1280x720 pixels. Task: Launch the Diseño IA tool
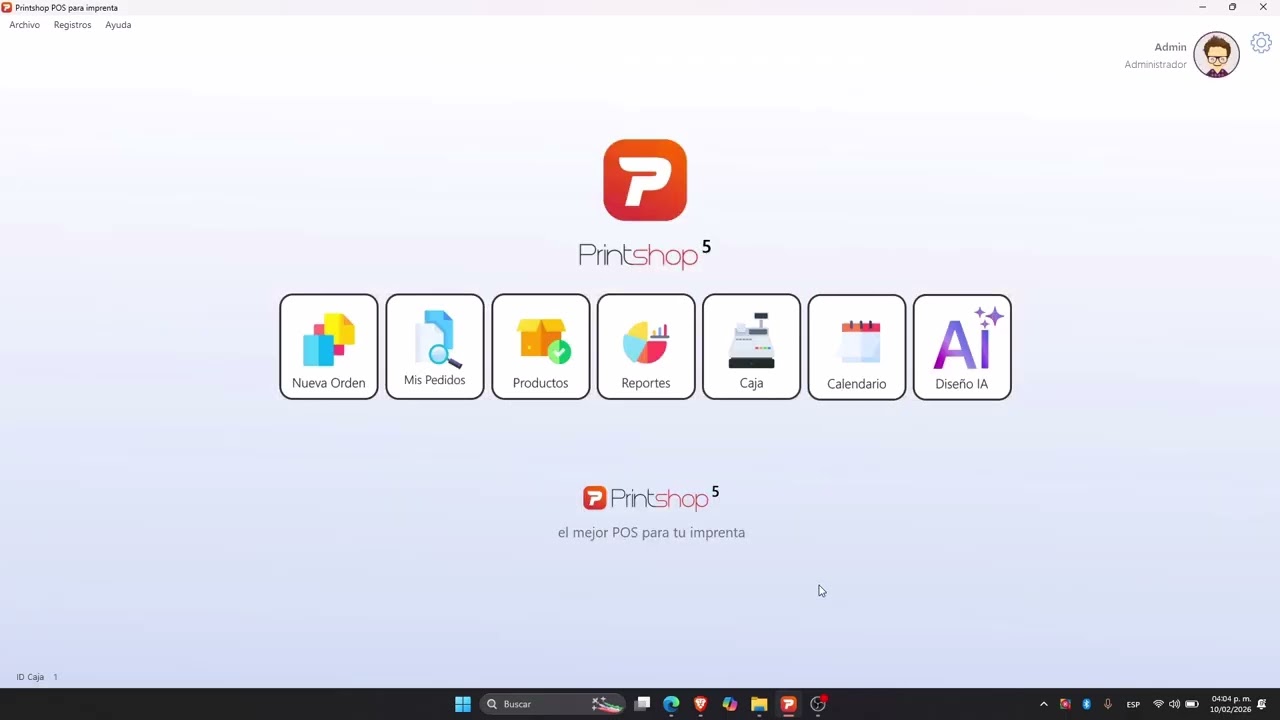coord(962,347)
